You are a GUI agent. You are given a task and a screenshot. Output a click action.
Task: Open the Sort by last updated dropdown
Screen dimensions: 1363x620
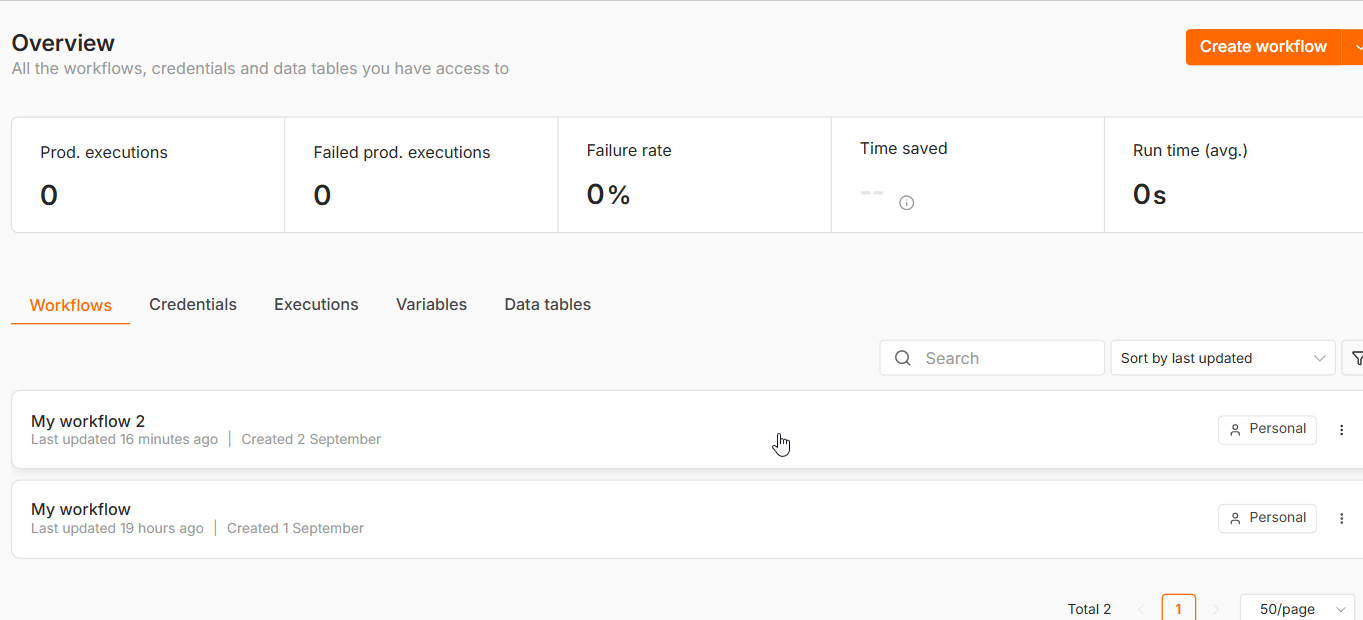click(x=1223, y=358)
